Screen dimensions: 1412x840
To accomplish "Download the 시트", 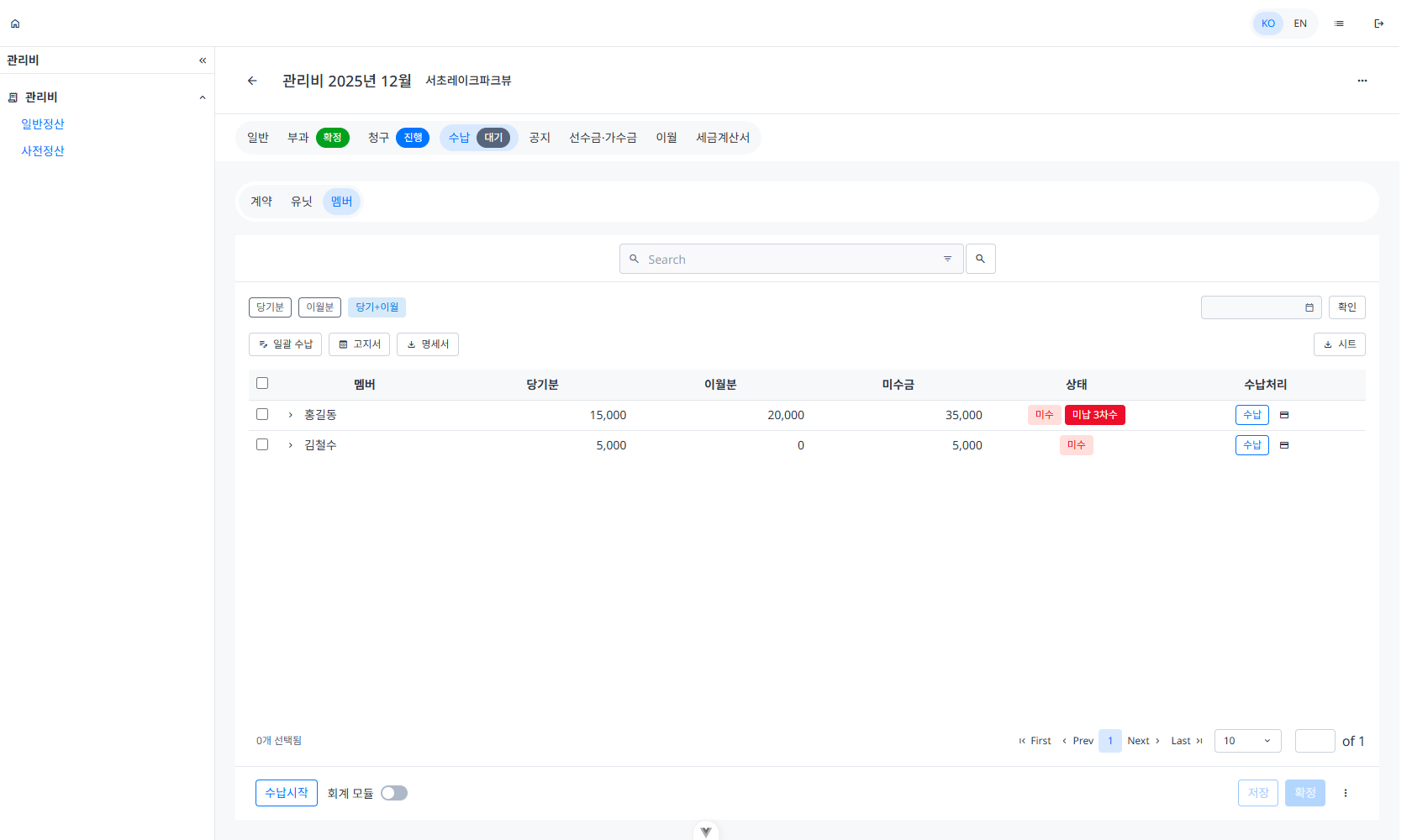I will (1340, 344).
